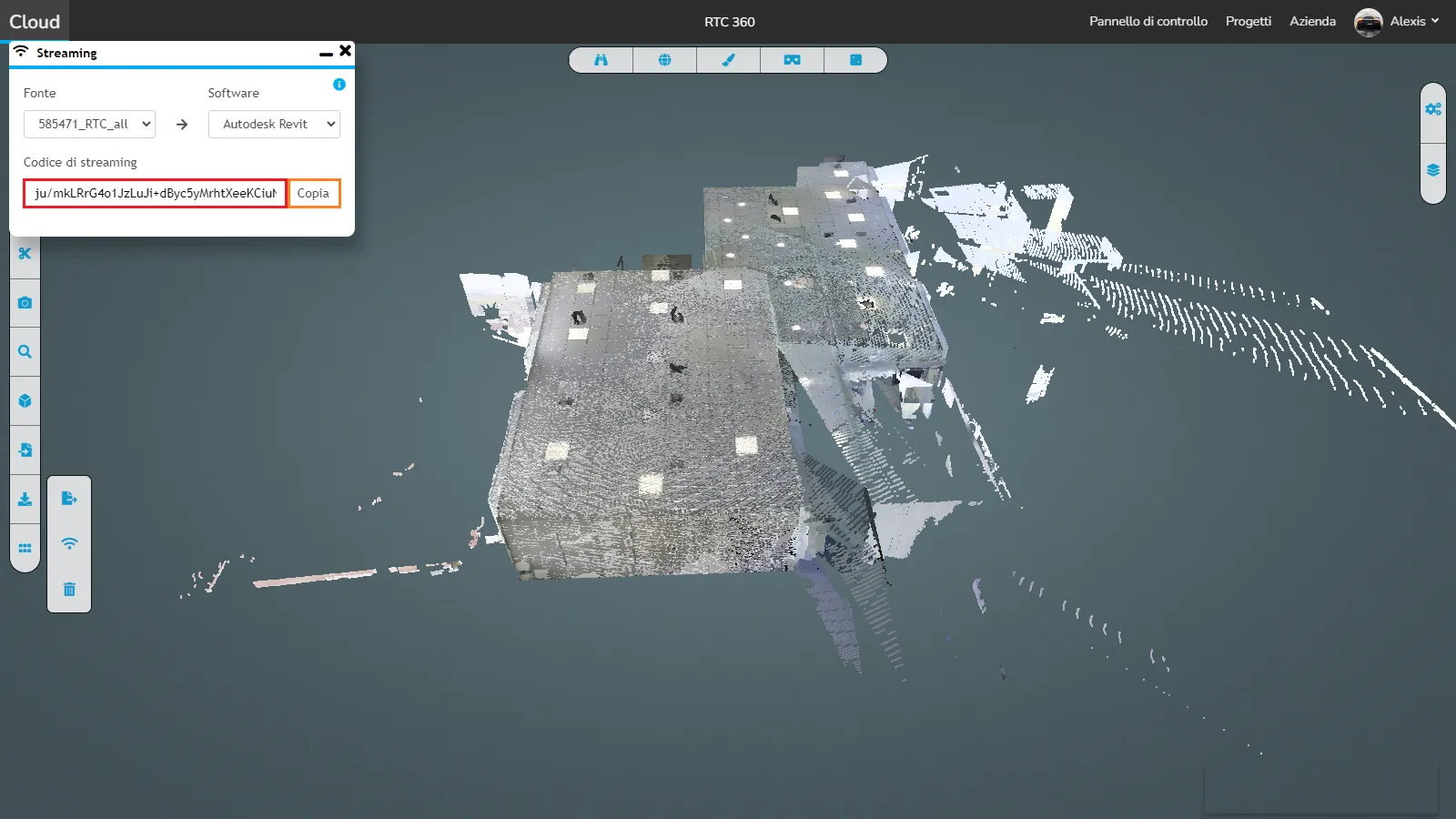Viewport: 1456px width, 819px height.
Task: Open the Azienda menu item
Action: [x=1312, y=21]
